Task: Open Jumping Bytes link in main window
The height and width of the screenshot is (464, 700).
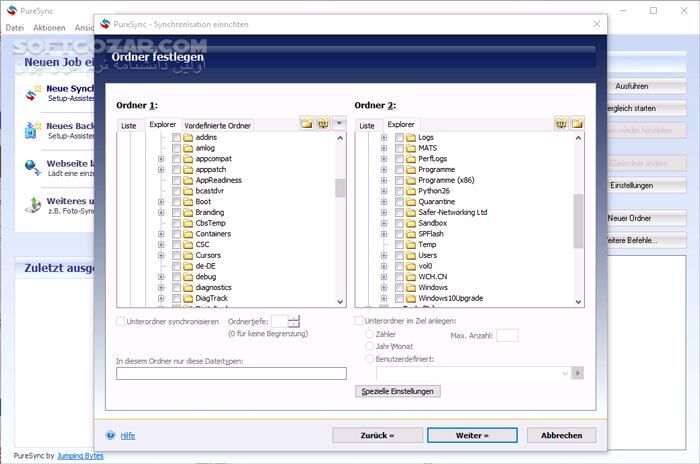Action: click(x=80, y=456)
